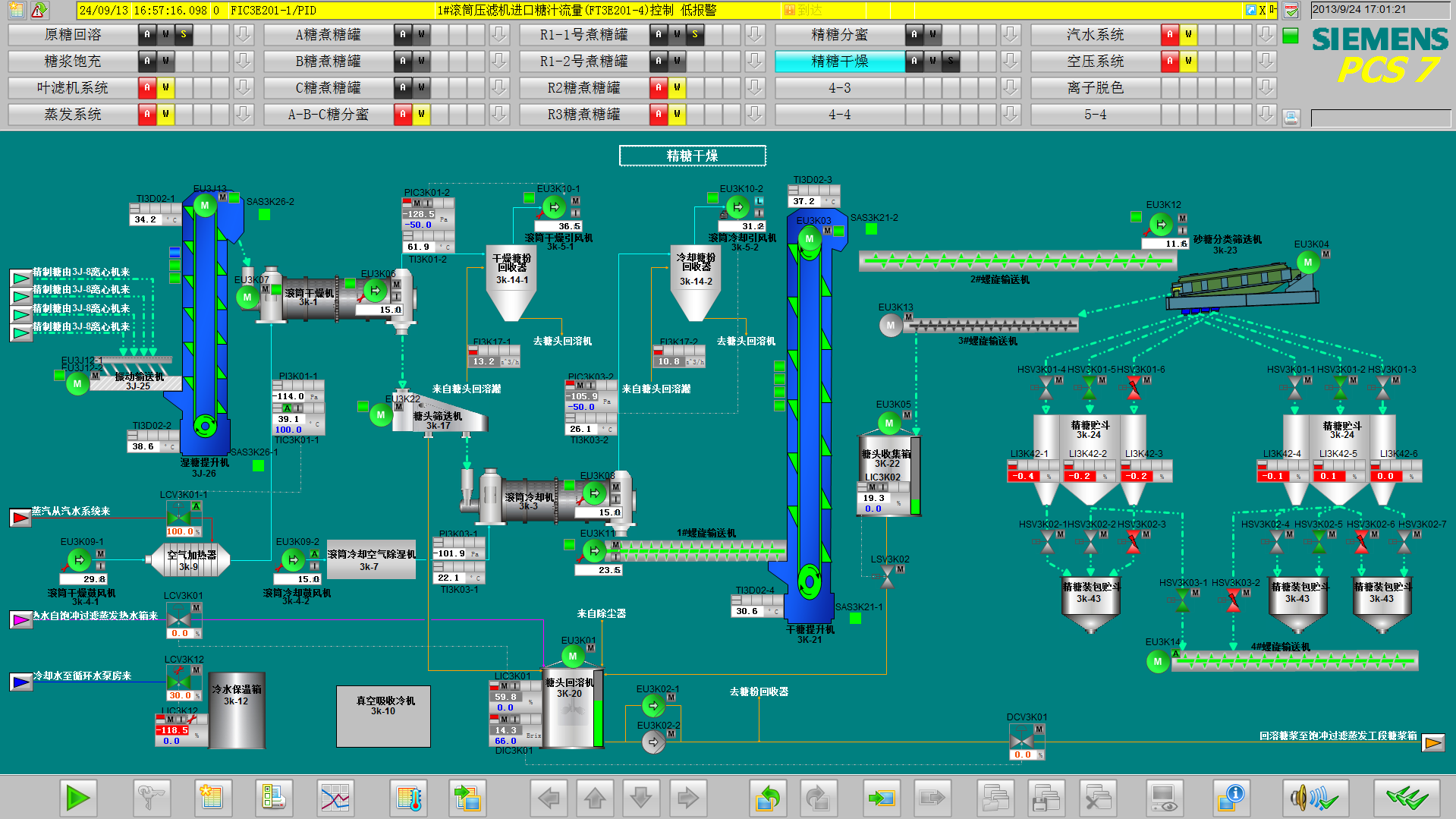Click the warning triangle refresh icon top-left
1456x819 pixels.
coord(39,10)
